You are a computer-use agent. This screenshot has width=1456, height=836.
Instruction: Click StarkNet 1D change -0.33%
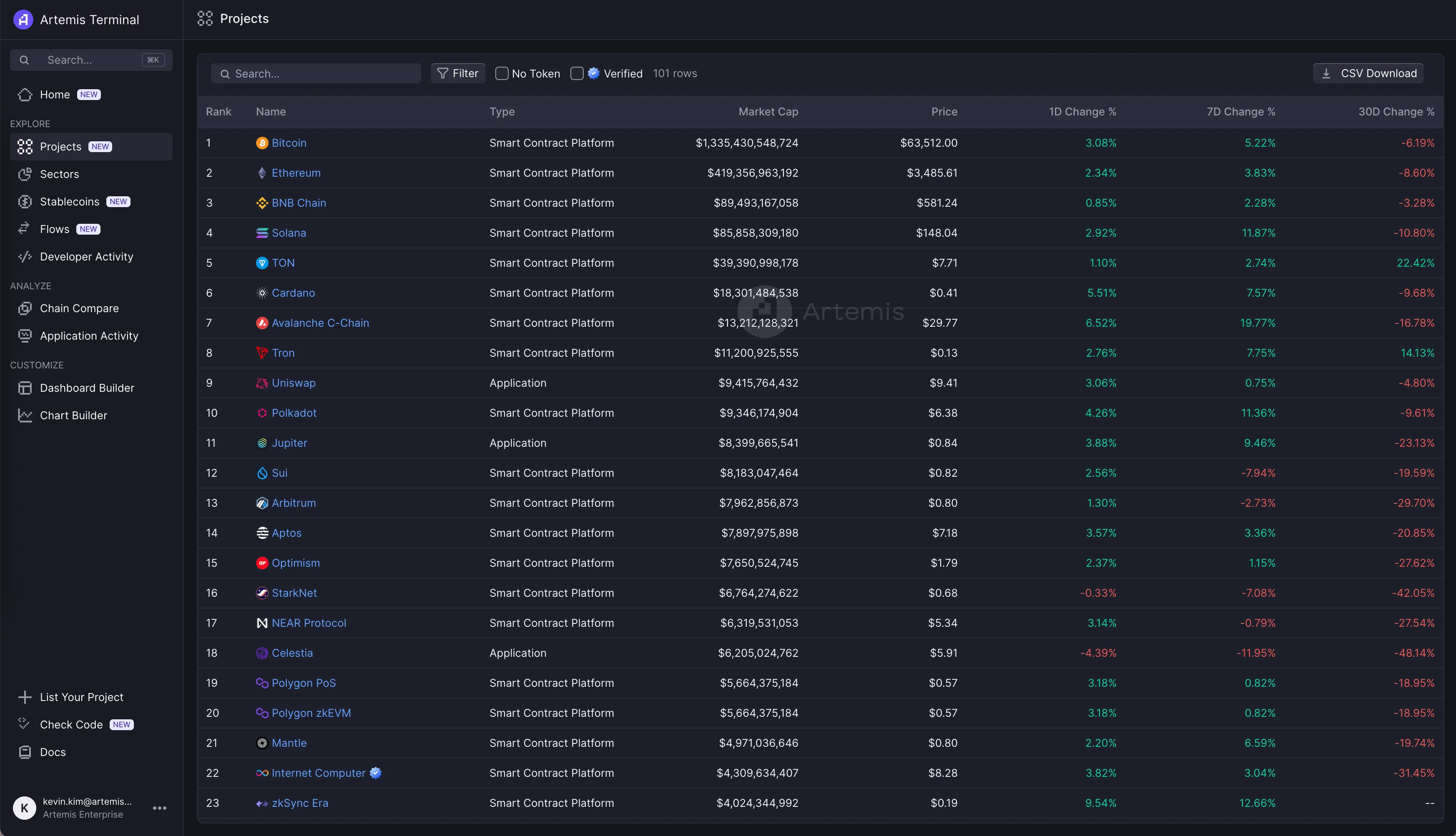(x=1098, y=593)
